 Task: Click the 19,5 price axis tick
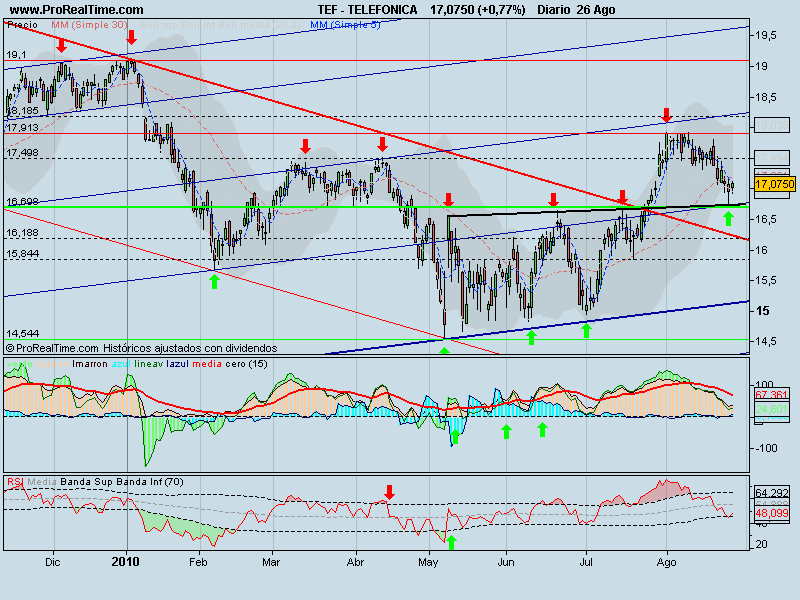766,35
